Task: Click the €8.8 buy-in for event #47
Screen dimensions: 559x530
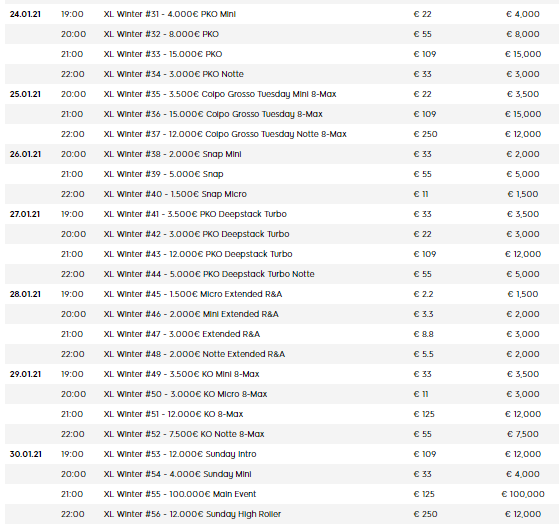Action: (x=424, y=334)
